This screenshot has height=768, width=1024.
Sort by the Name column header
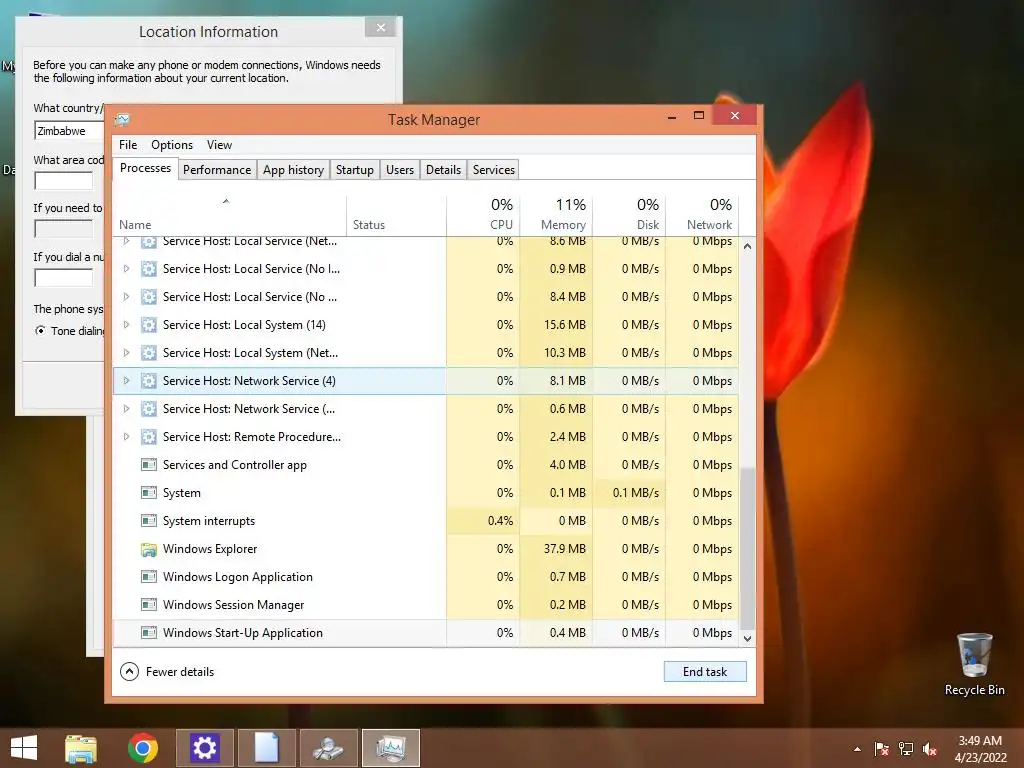tap(229, 216)
